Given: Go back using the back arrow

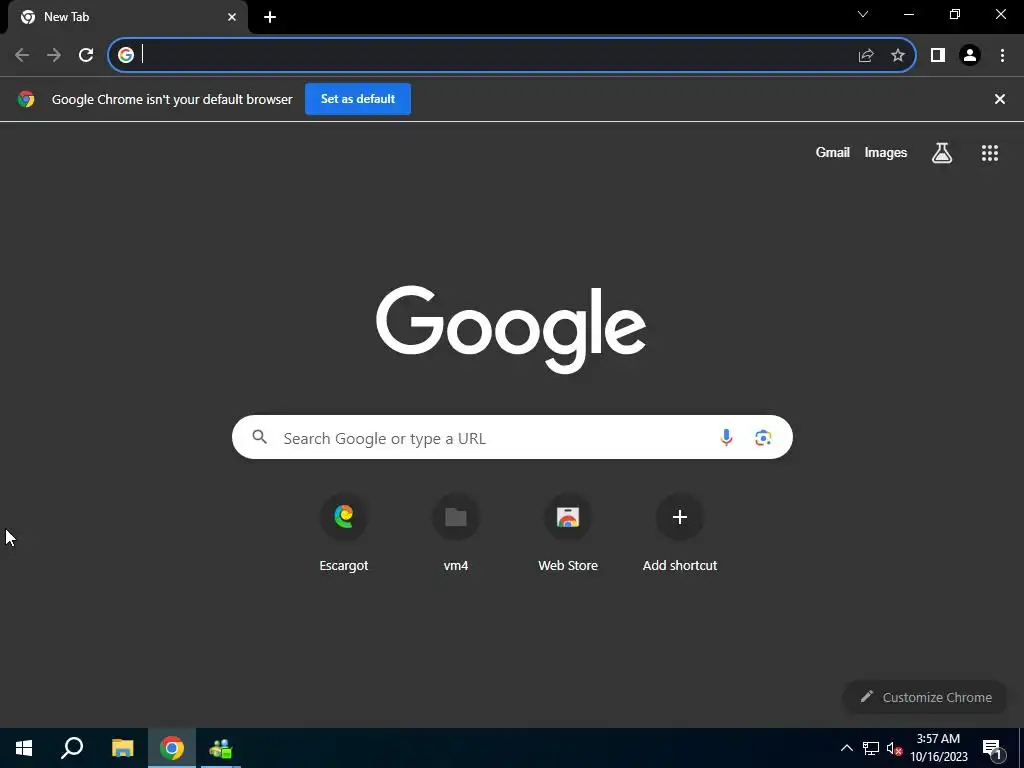Looking at the screenshot, I should (x=22, y=56).
